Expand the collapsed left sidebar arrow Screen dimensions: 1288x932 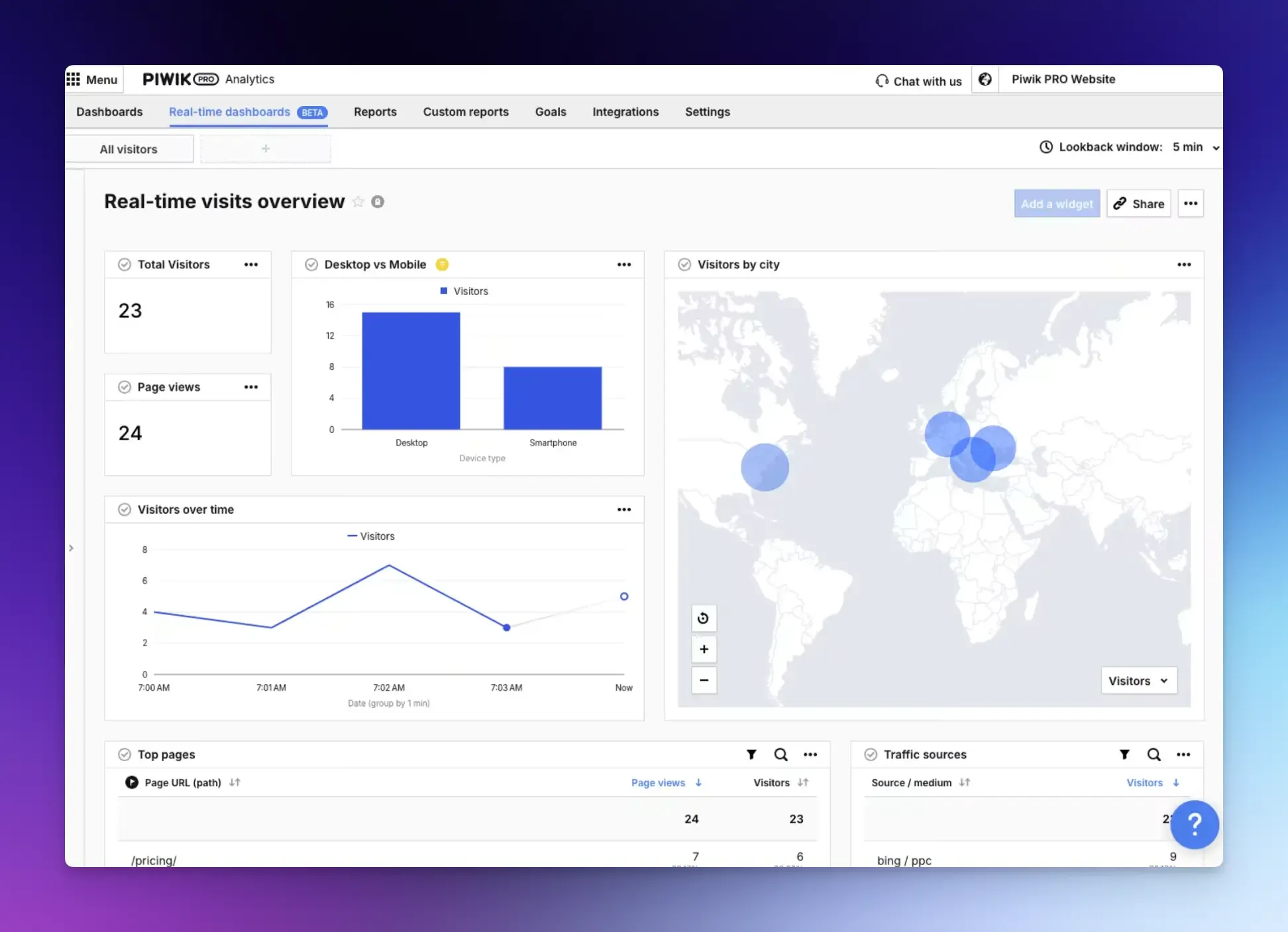point(71,548)
